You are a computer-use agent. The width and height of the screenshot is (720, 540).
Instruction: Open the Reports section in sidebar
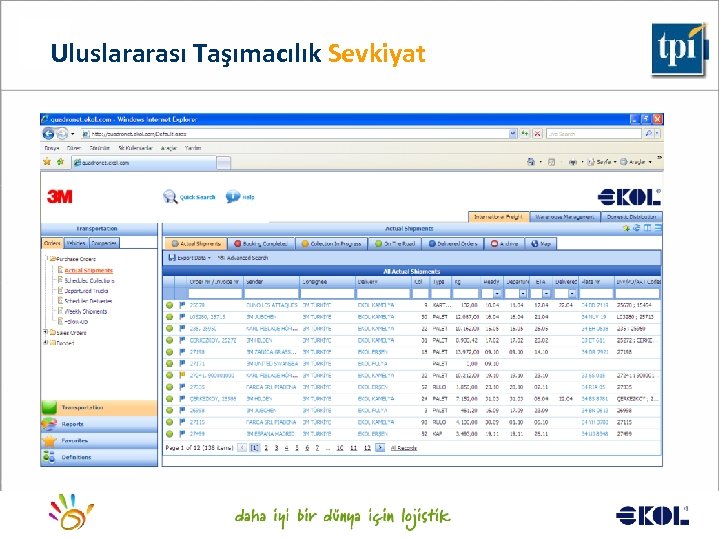(x=99, y=424)
